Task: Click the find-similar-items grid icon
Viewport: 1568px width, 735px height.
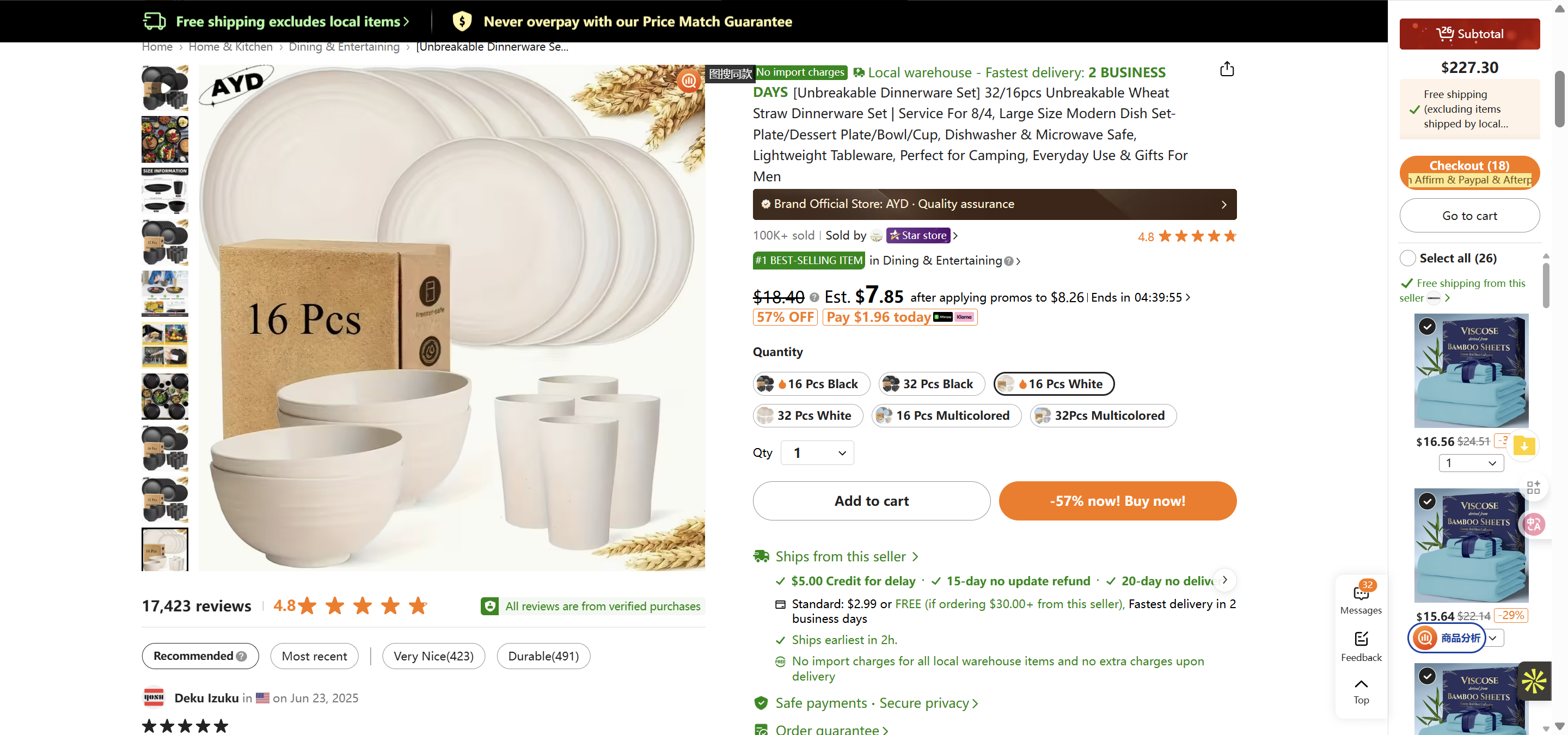Action: [1535, 486]
